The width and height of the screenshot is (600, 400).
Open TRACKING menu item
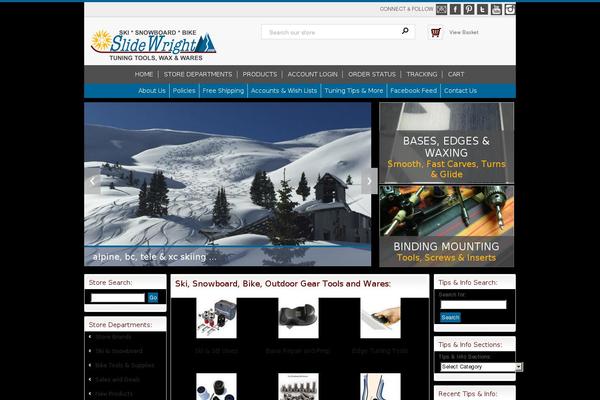[422, 74]
